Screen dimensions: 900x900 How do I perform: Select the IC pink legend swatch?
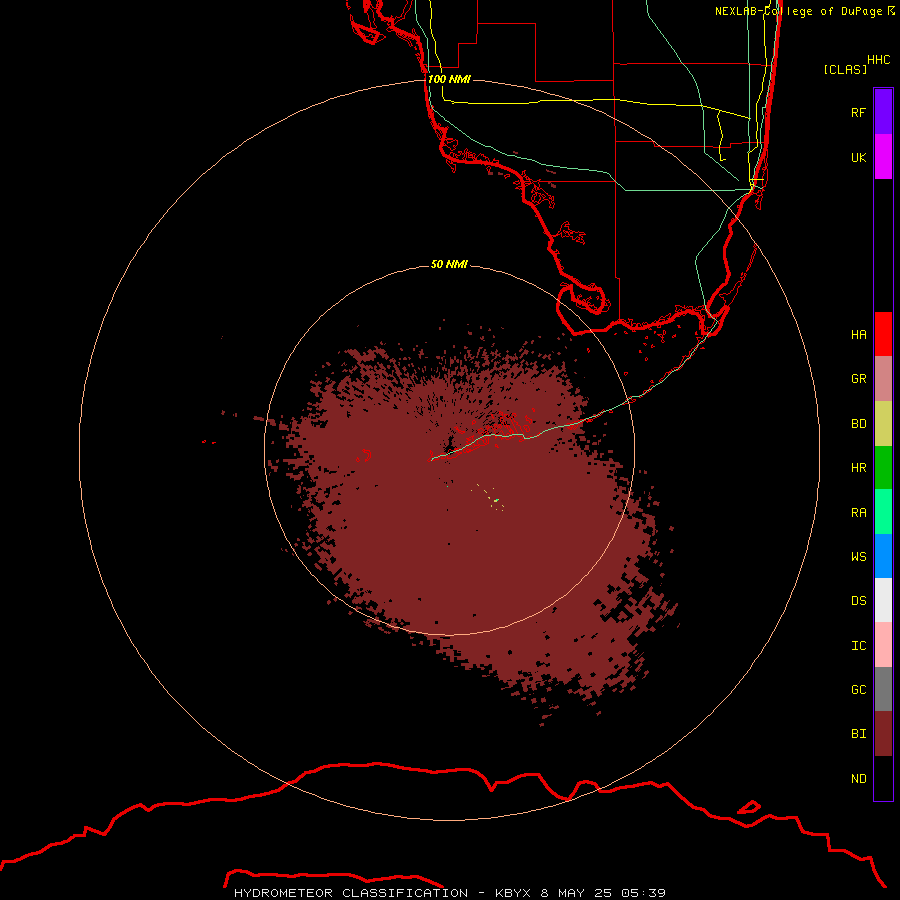pos(883,645)
